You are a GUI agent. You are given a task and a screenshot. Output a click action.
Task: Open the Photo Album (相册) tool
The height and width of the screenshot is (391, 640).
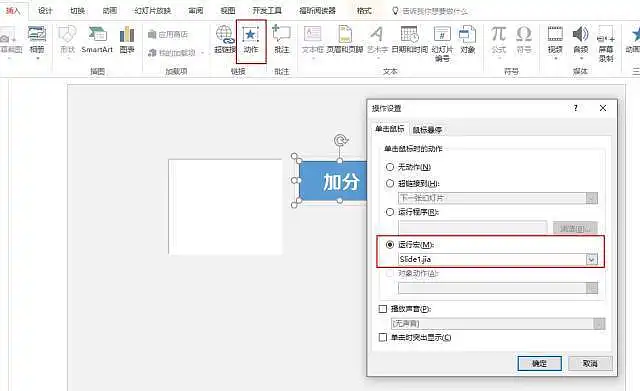[37, 40]
